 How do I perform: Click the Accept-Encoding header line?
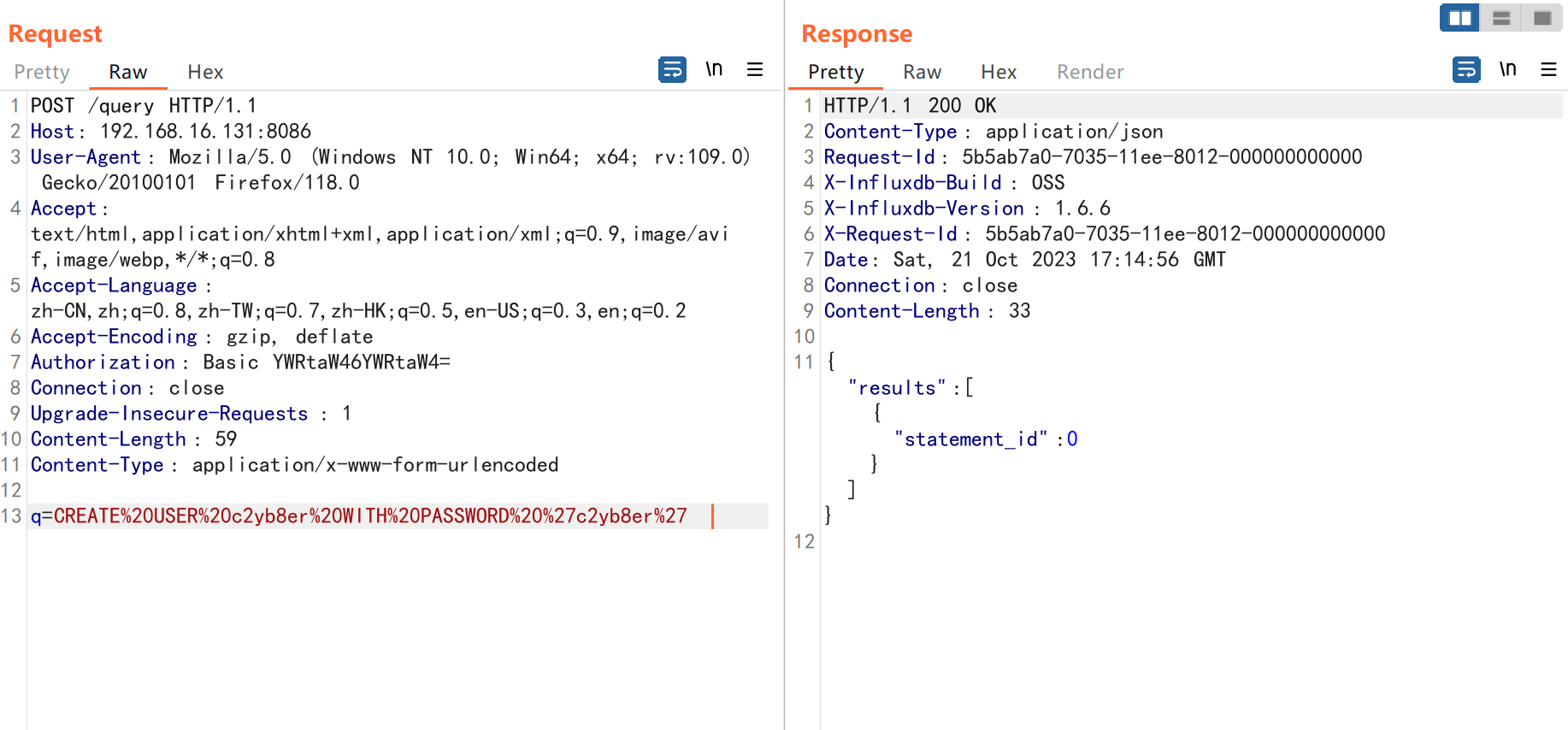point(202,337)
